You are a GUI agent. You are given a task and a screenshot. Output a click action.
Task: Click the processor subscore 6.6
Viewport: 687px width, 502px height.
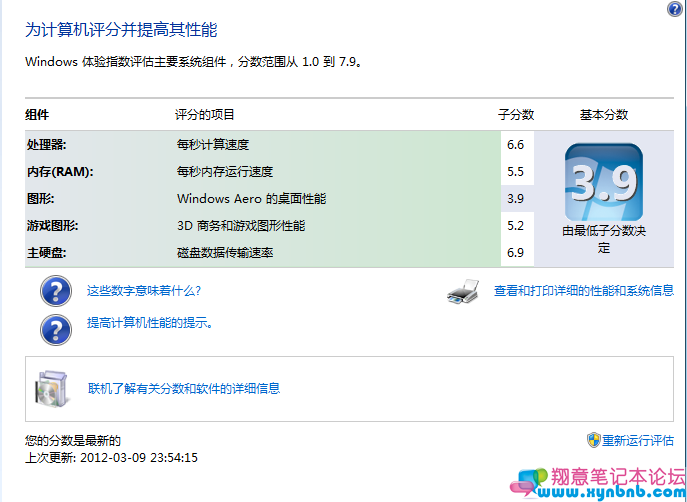coord(515,145)
